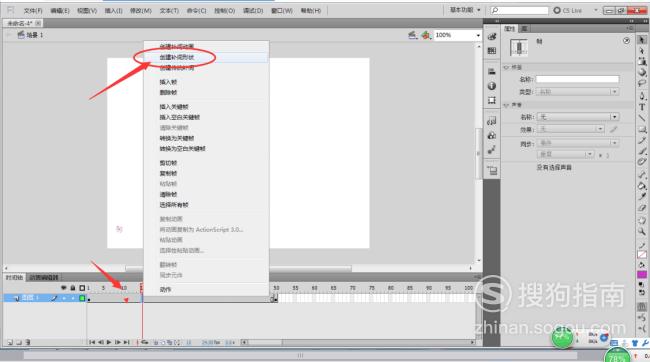Open the sound repeat dropdown

point(566,154)
